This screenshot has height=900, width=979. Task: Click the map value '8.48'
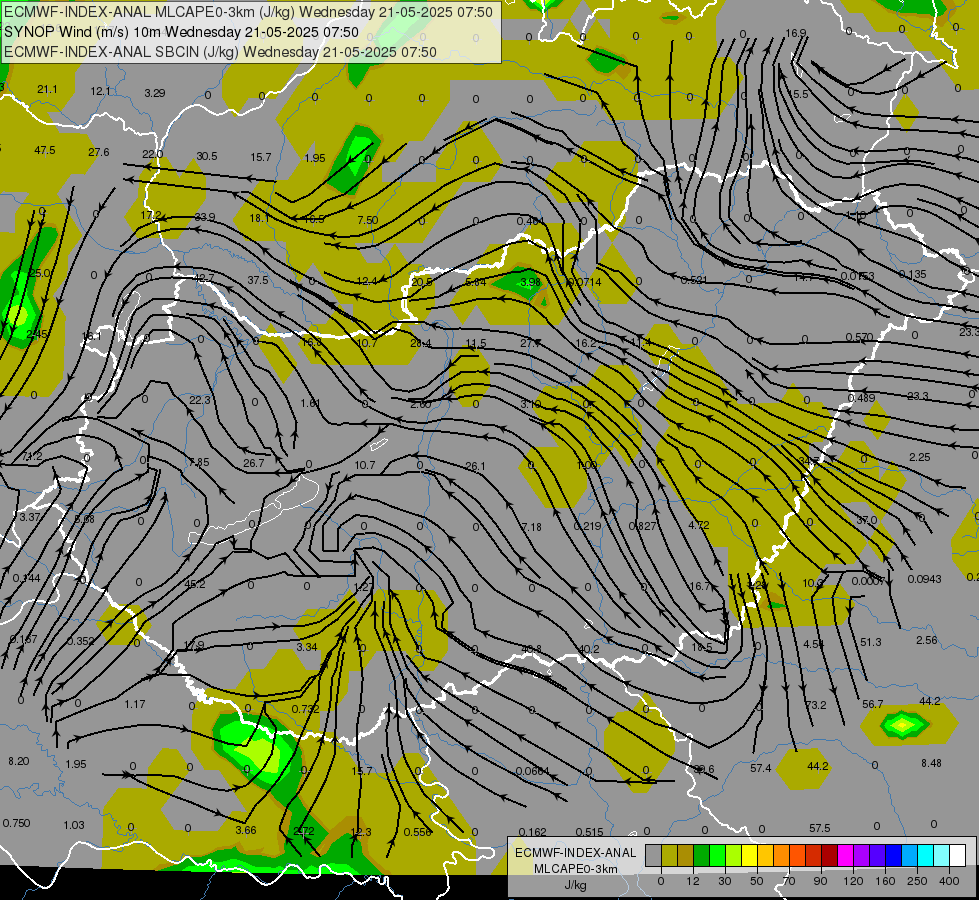pyautogui.click(x=931, y=763)
